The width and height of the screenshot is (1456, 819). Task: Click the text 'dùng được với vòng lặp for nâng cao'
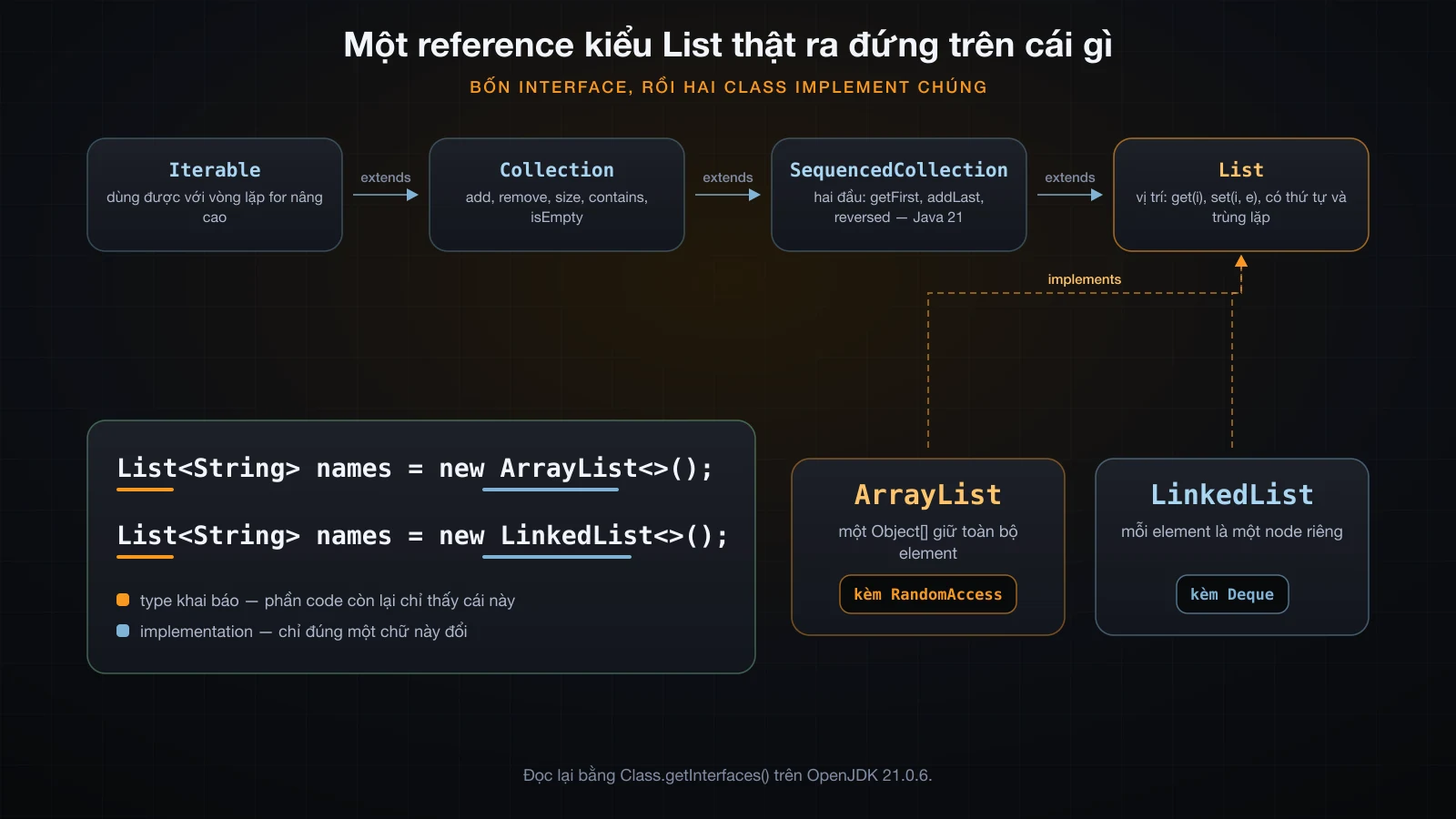coord(215,207)
